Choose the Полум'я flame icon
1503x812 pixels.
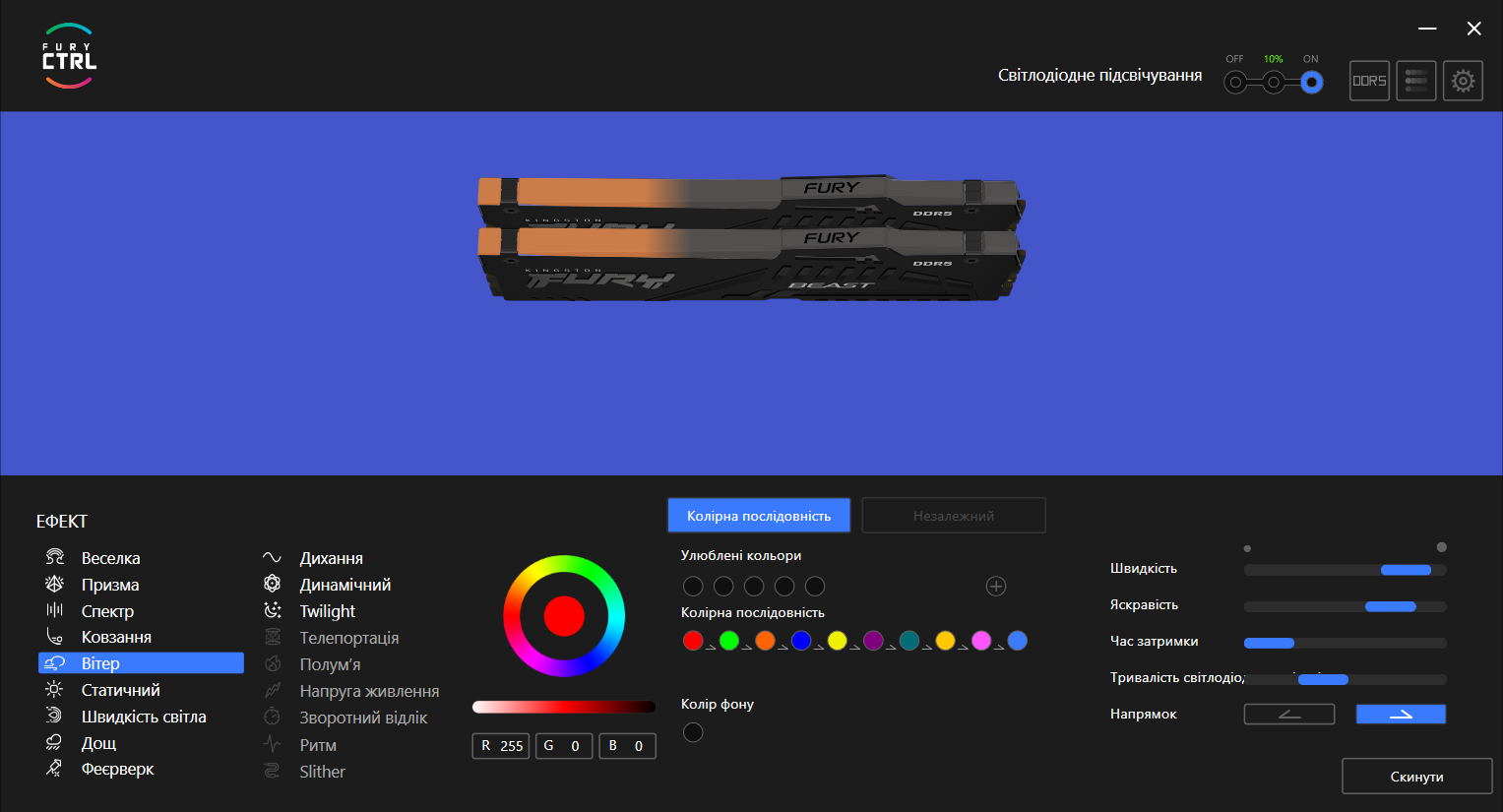click(x=273, y=663)
